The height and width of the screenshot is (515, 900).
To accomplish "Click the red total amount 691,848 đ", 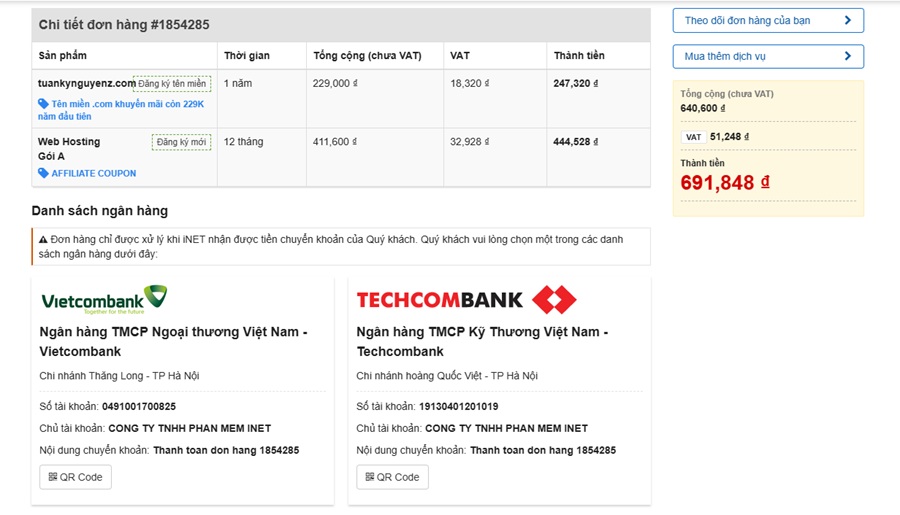I will (x=724, y=182).
